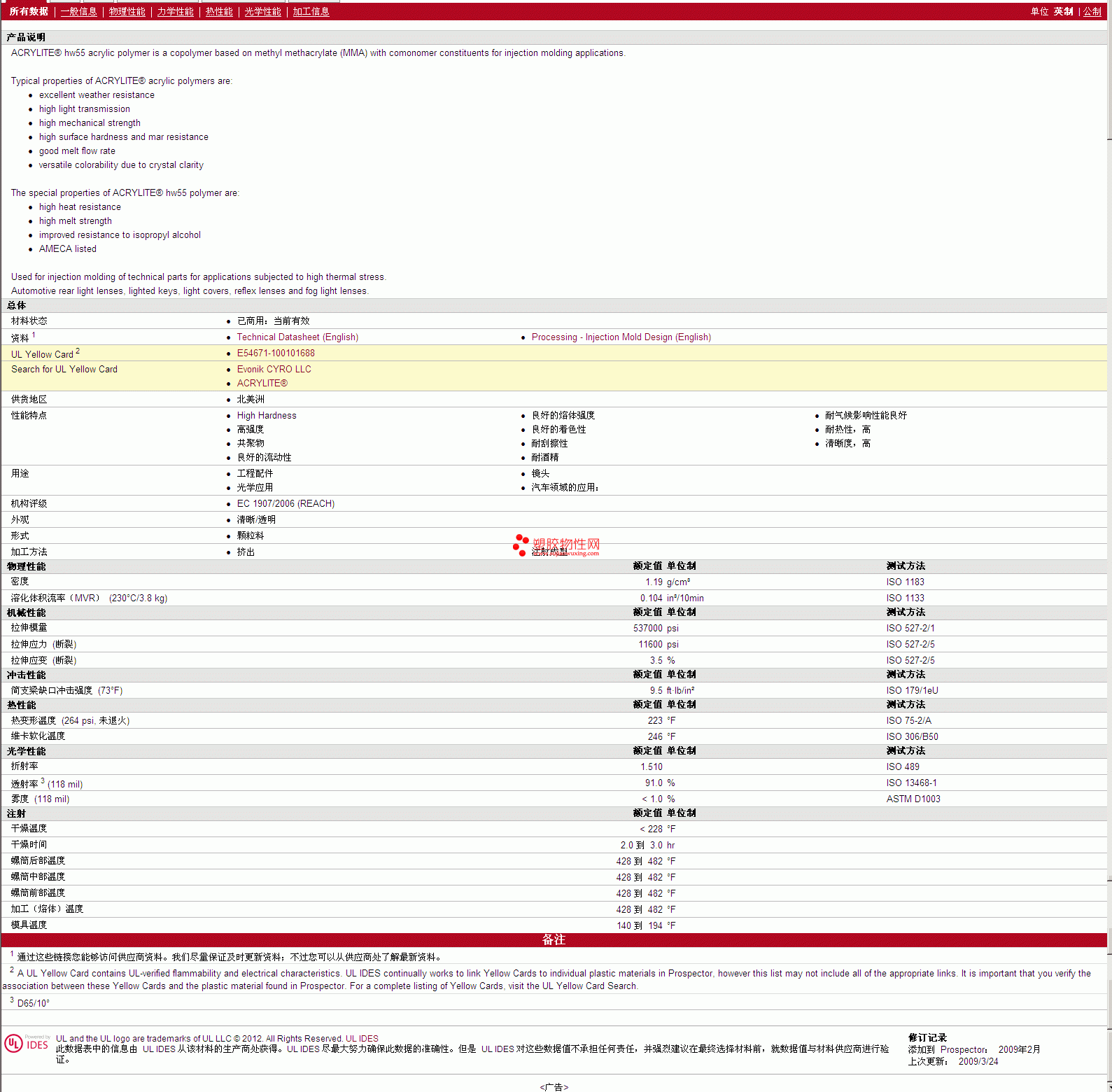1112x1092 pixels.
Task: Switch to the 热性能 tab
Action: pyautogui.click(x=219, y=11)
